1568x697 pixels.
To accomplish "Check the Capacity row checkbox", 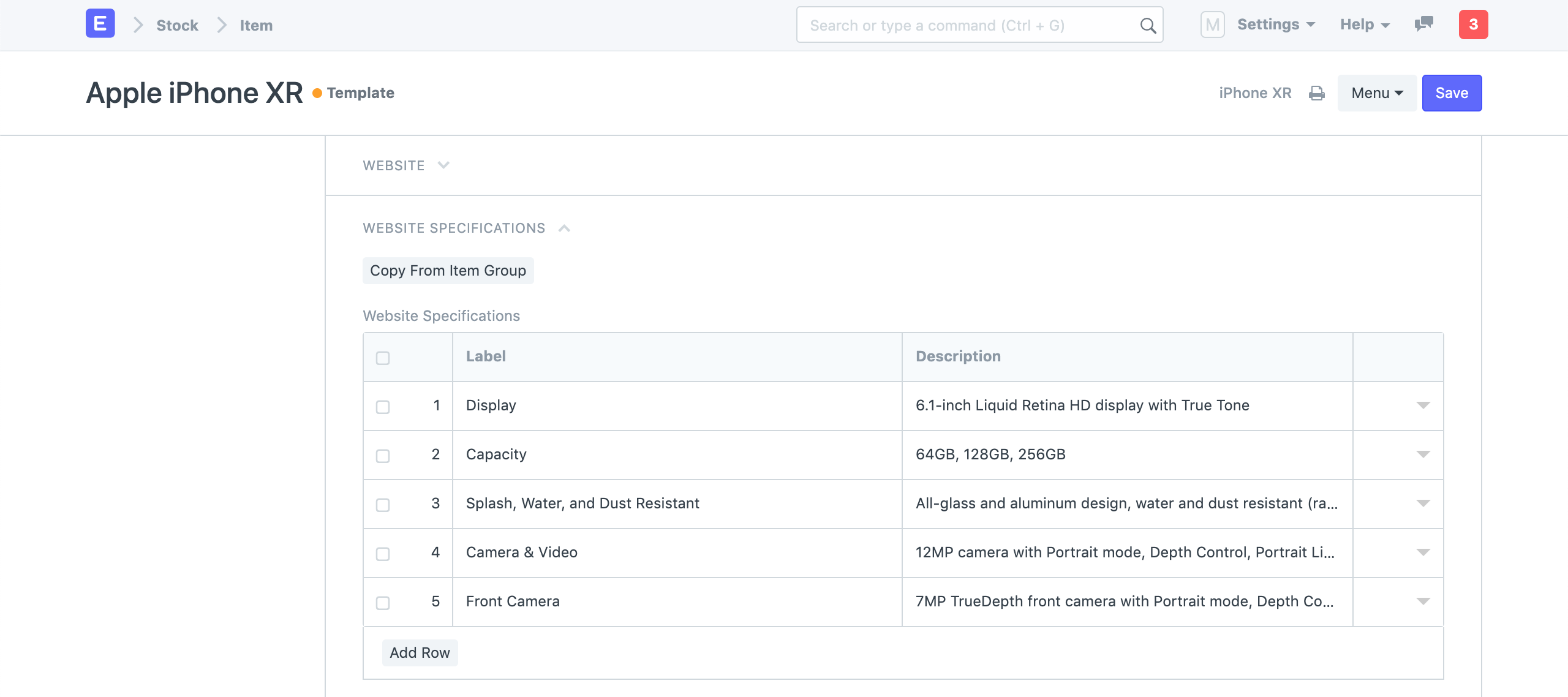I will [383, 456].
